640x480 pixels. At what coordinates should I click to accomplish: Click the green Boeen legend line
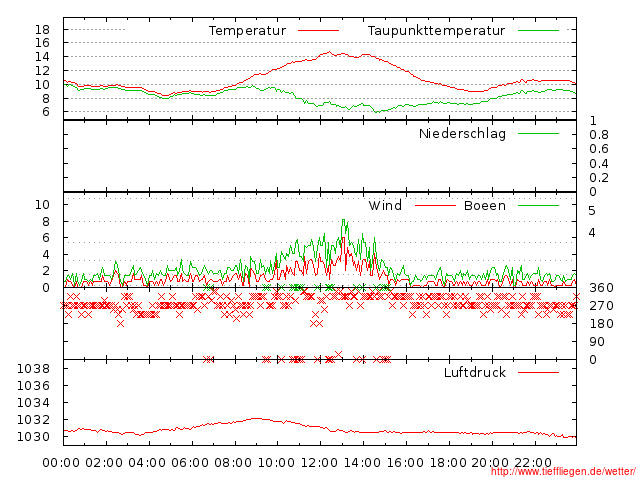point(538,205)
